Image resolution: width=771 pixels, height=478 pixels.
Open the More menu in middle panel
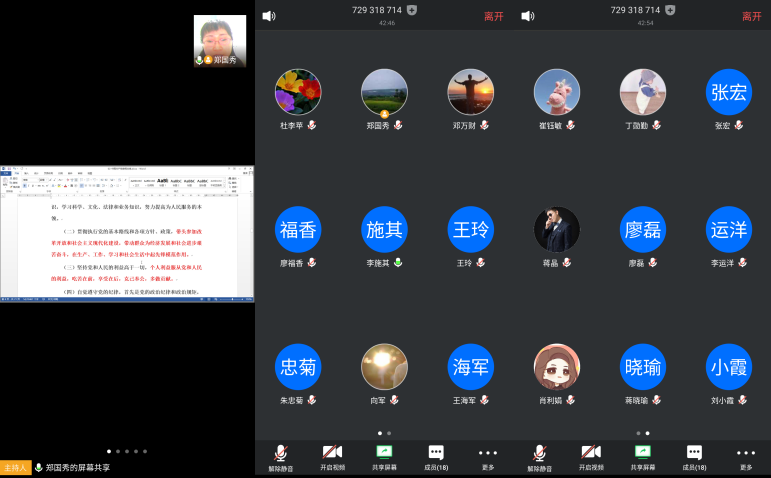click(x=488, y=457)
